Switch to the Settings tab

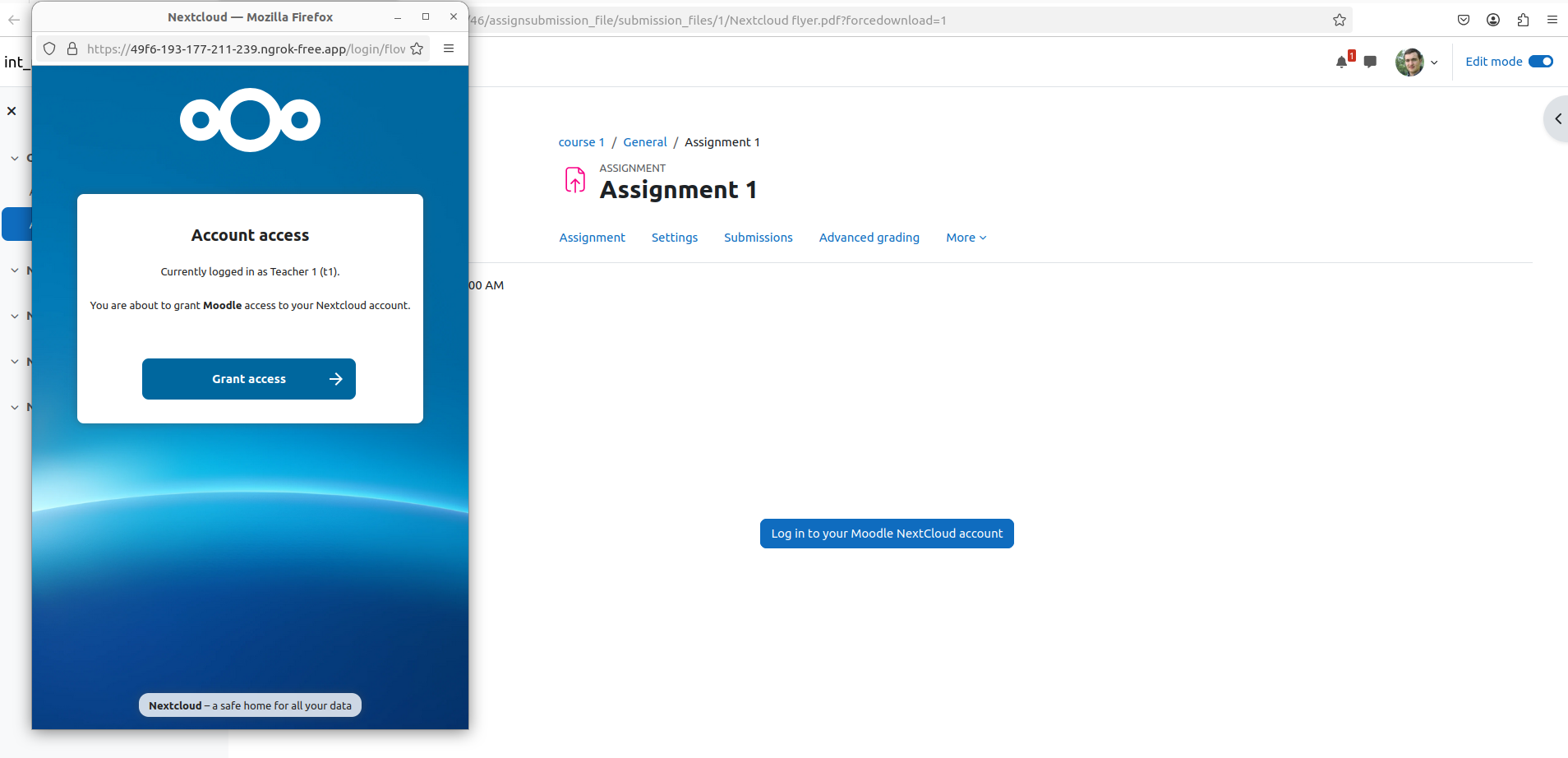675,238
